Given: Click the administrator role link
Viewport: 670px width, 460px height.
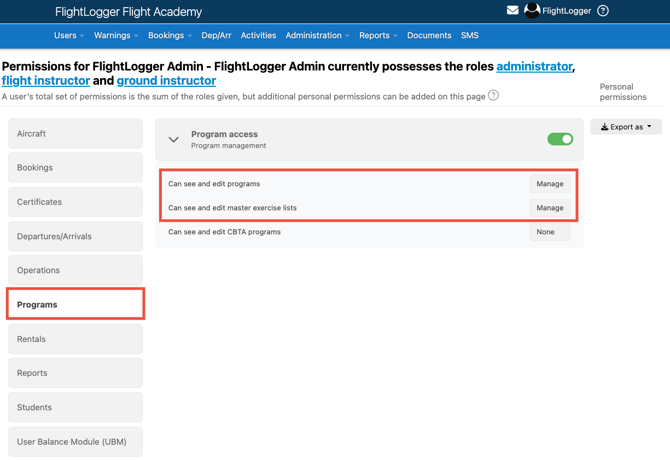Looking at the screenshot, I should click(534, 66).
